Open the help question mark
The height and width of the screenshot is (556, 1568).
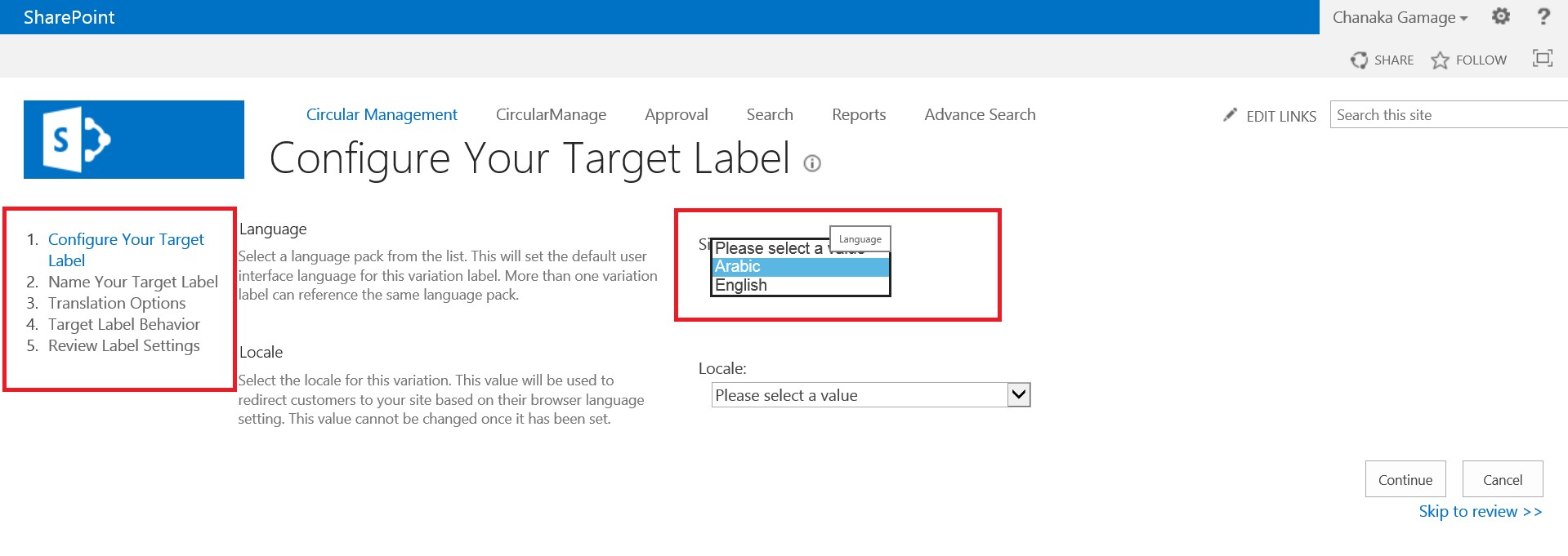1543,16
